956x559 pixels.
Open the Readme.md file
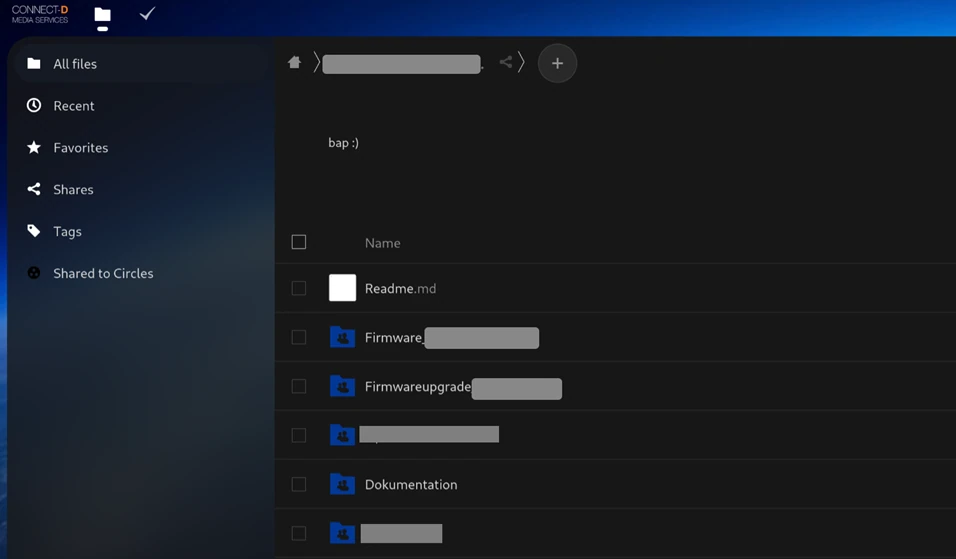click(400, 288)
